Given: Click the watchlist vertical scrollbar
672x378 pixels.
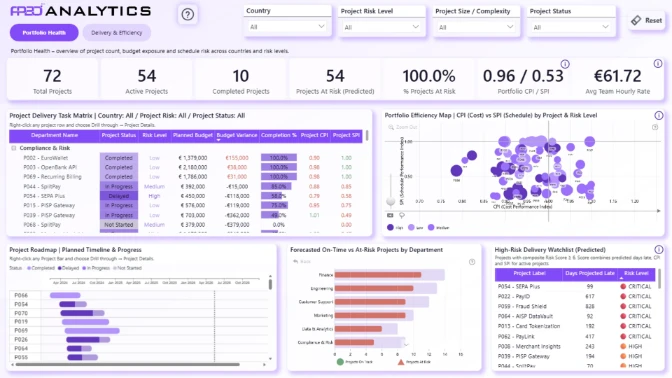Looking at the screenshot, I should (x=660, y=279).
